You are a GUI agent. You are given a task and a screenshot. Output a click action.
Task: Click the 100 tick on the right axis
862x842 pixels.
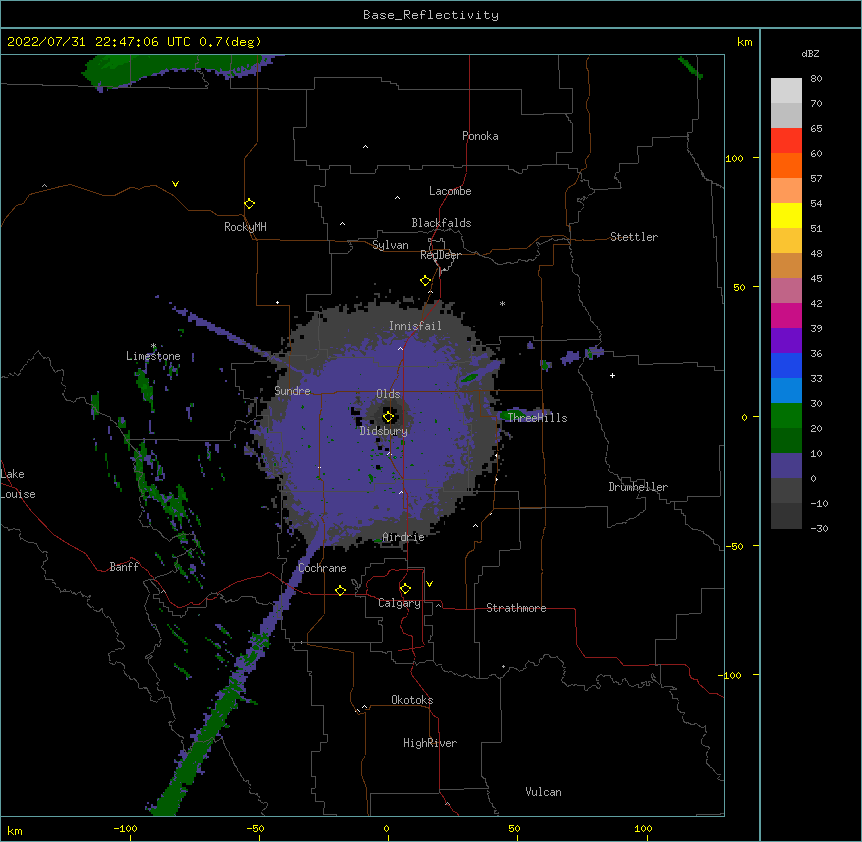pos(734,158)
